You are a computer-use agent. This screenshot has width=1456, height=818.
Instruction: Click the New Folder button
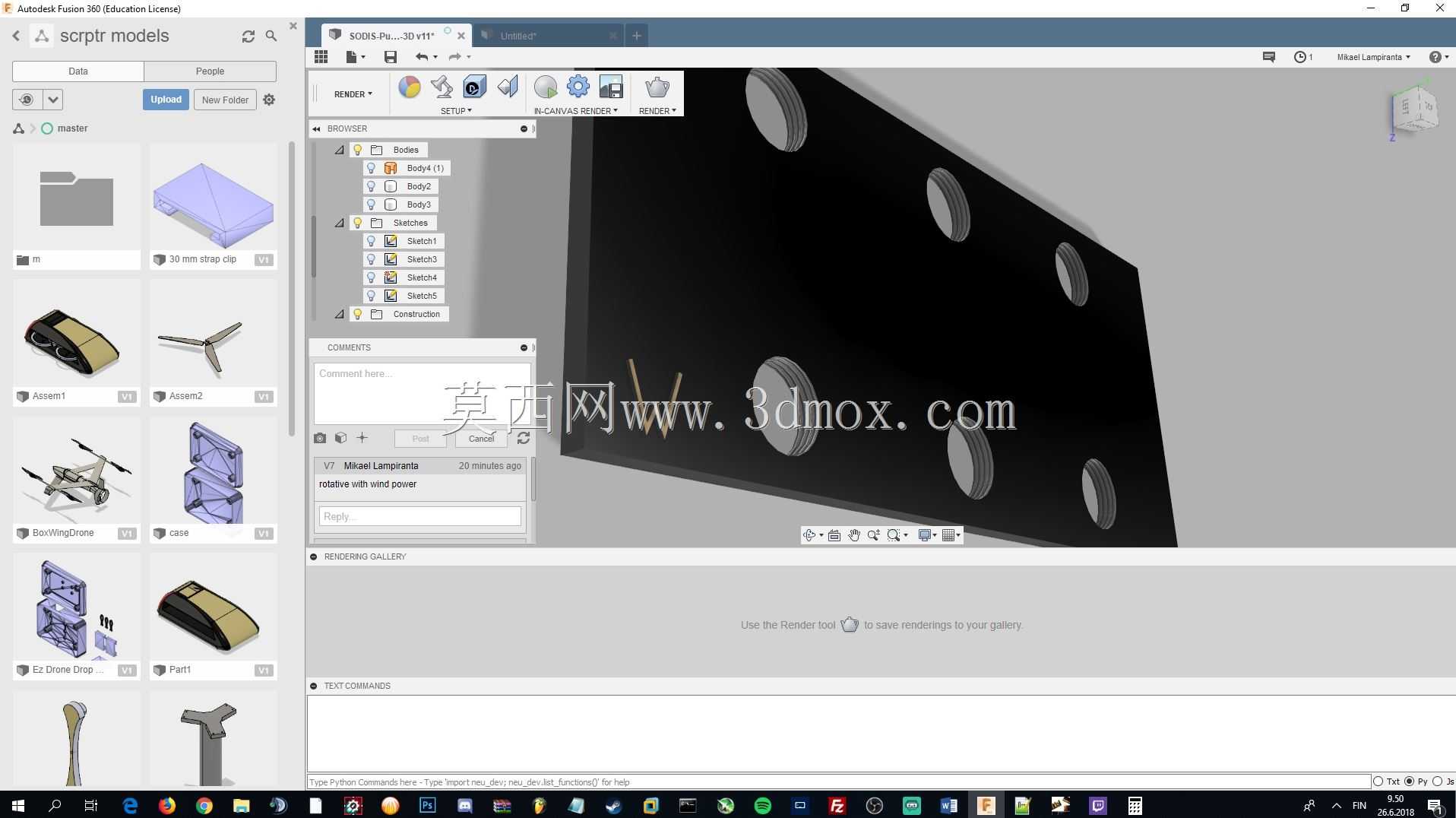point(225,100)
